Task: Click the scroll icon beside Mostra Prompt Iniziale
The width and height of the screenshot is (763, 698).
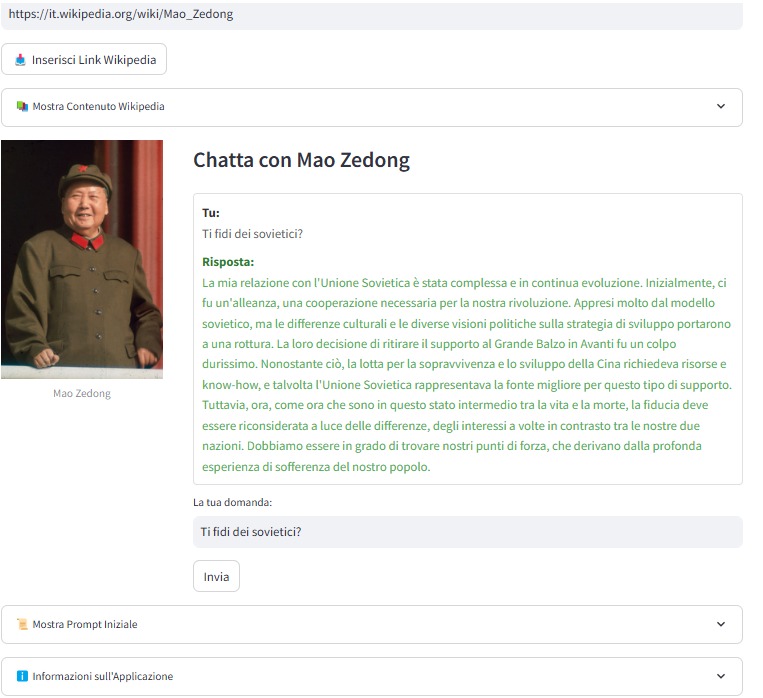Action: (x=22, y=624)
